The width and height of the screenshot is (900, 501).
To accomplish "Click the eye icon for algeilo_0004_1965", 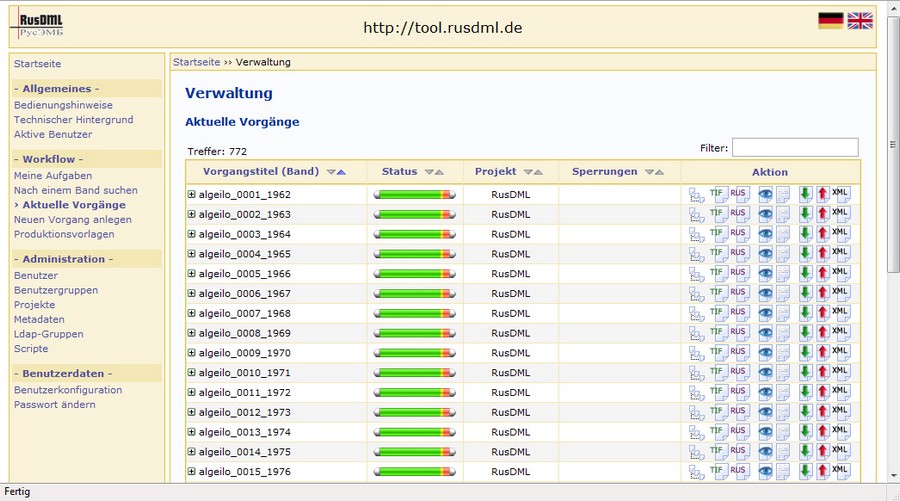I will pyautogui.click(x=765, y=254).
